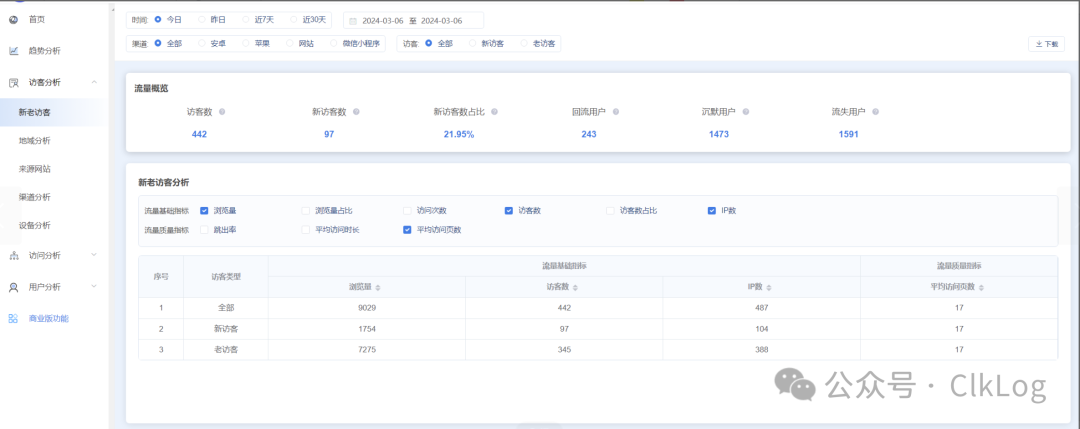Select the 老访客 visitor radio button
Image resolution: width=1080 pixels, height=429 pixels.
[524, 43]
